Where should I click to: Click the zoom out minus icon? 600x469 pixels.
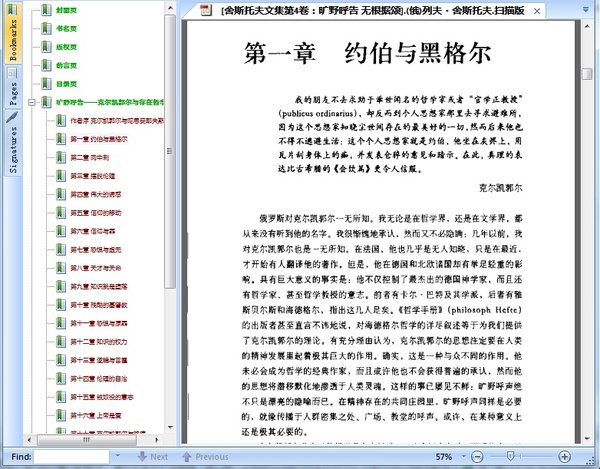[477, 457]
